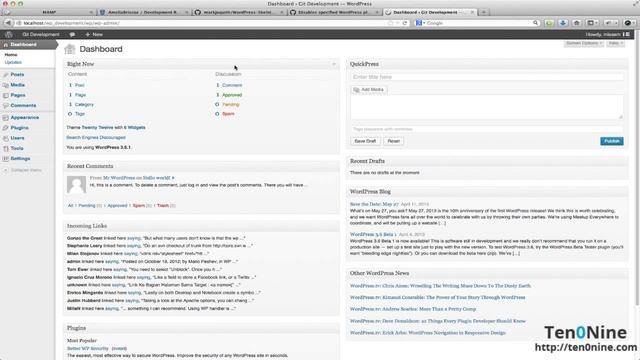Click the reload icon in address bar
The height and width of the screenshot is (360, 640).
coord(405,23)
